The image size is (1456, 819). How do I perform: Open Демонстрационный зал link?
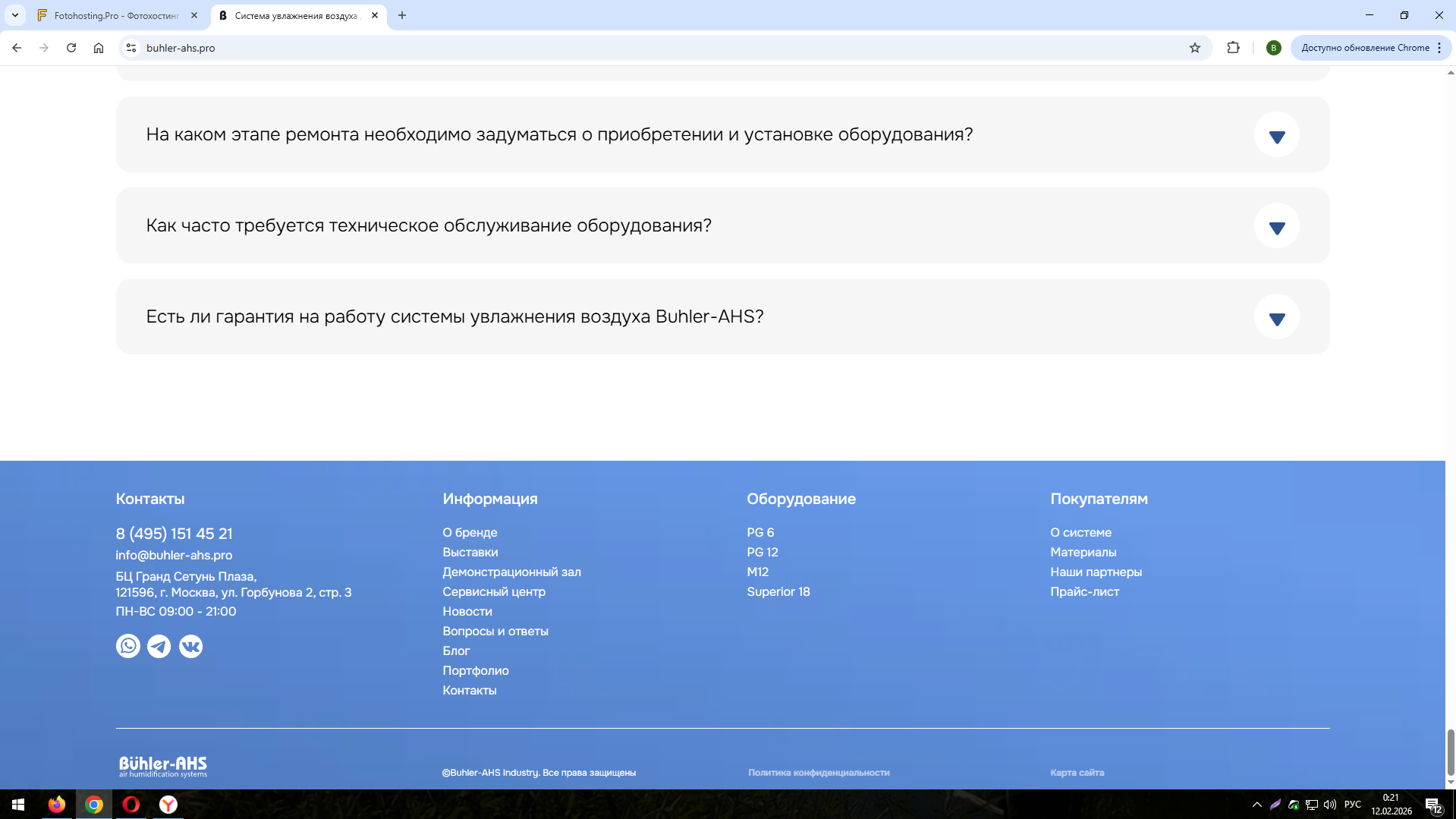(x=512, y=572)
